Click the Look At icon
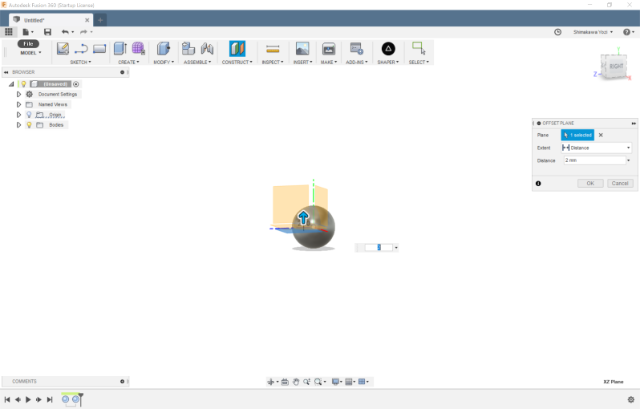This screenshot has width=640, height=409. (285, 382)
